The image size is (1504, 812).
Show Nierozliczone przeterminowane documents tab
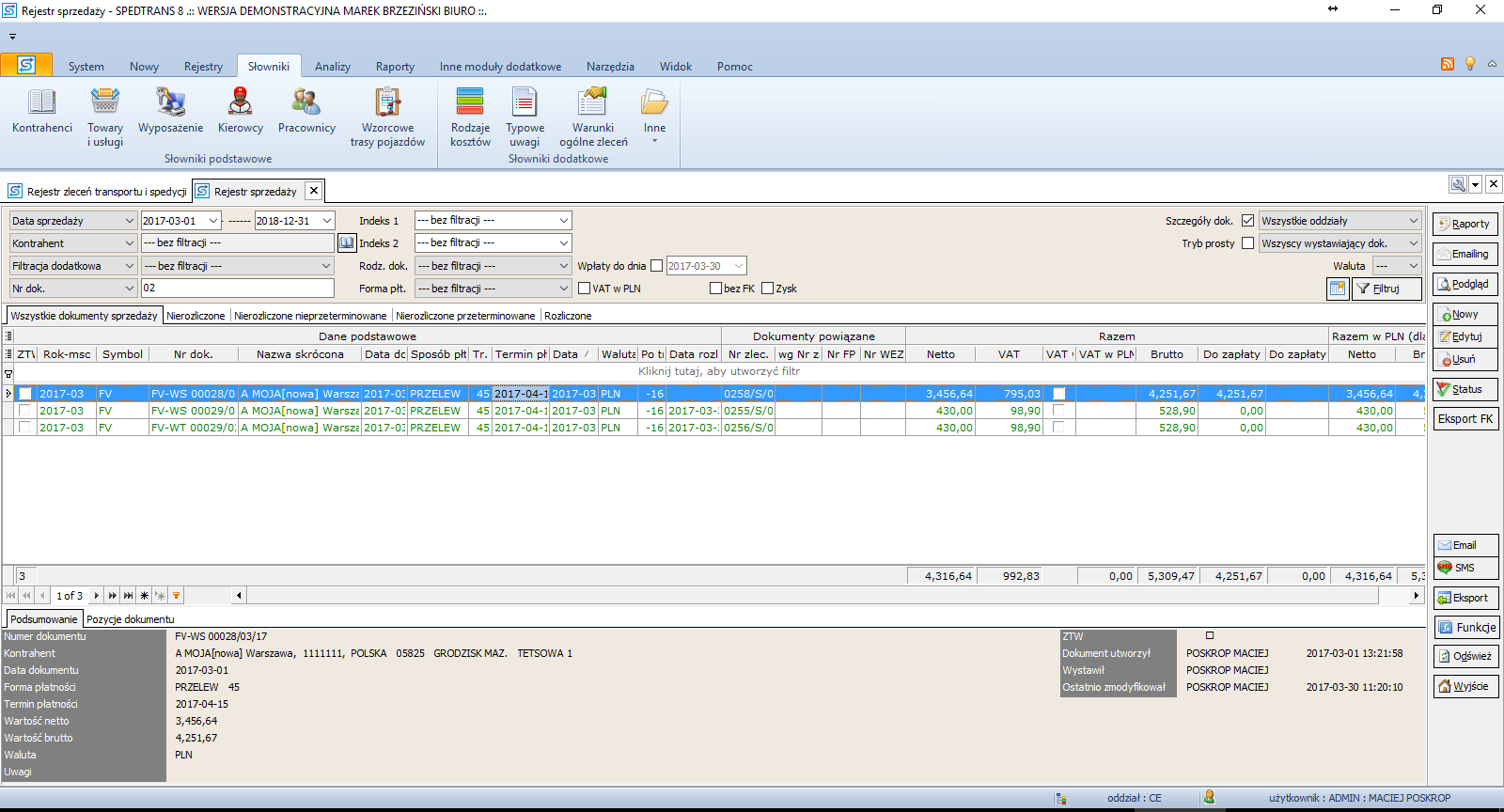465,316
